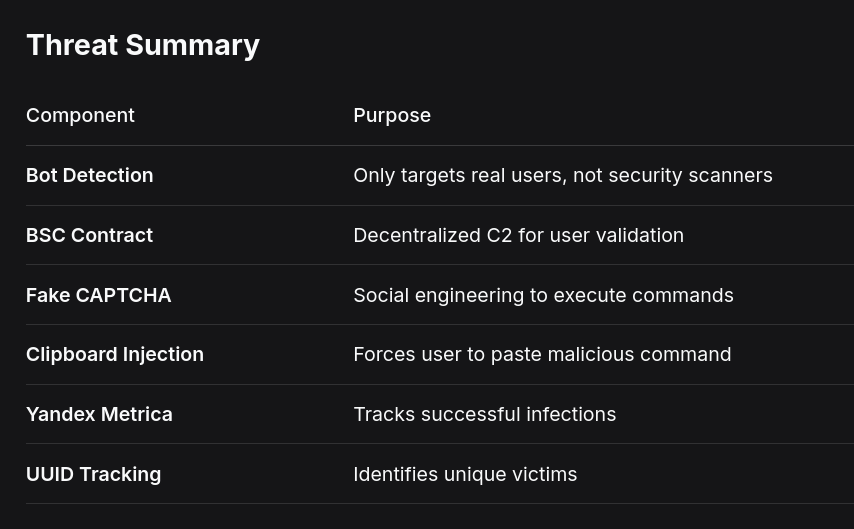
Task: Select the Fake CAPTCHA component name
Action: tap(99, 295)
